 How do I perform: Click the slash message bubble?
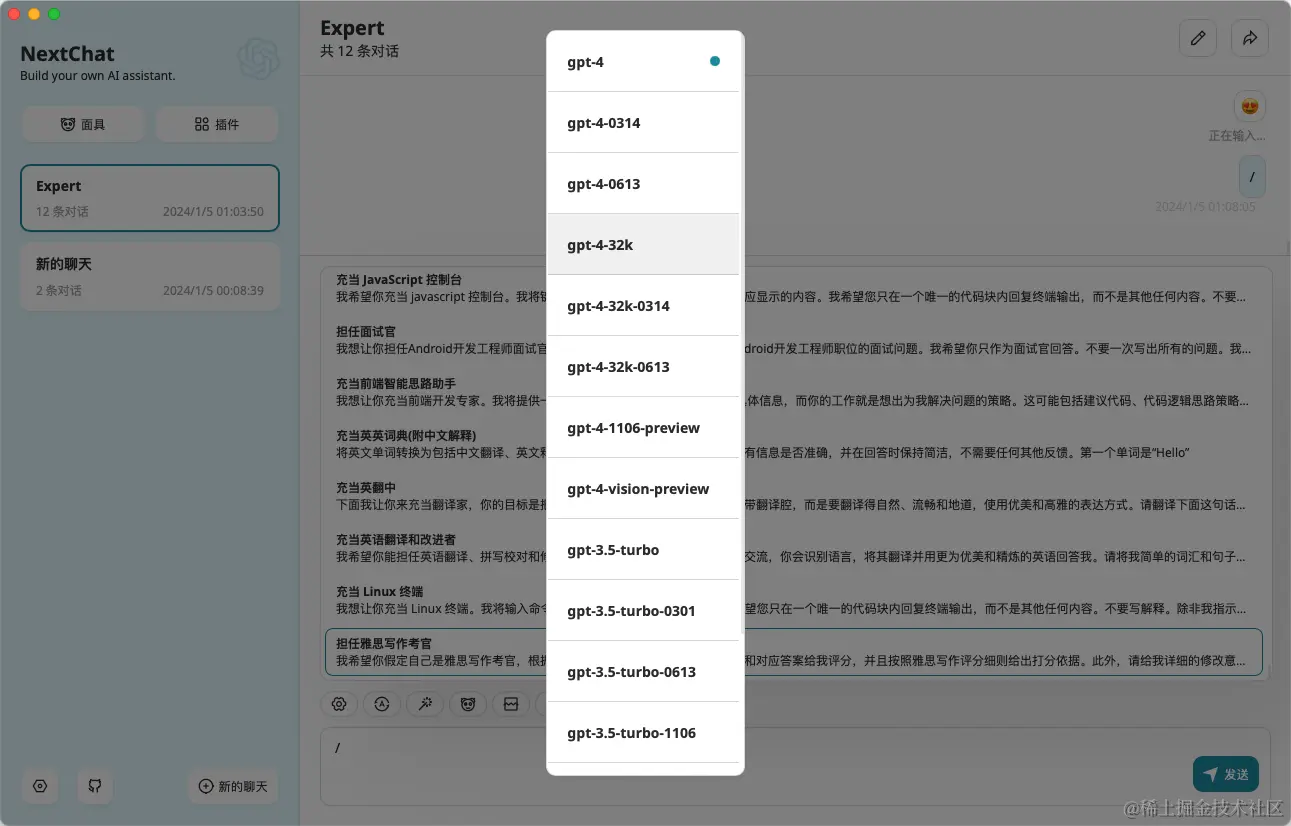[x=1252, y=177]
